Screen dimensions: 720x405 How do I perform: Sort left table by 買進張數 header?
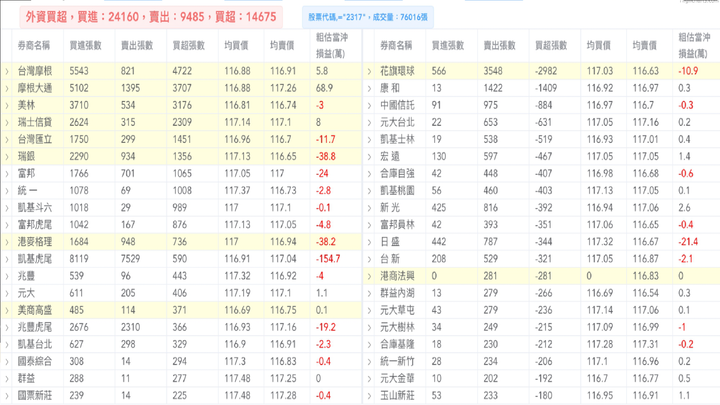(x=85, y=45)
